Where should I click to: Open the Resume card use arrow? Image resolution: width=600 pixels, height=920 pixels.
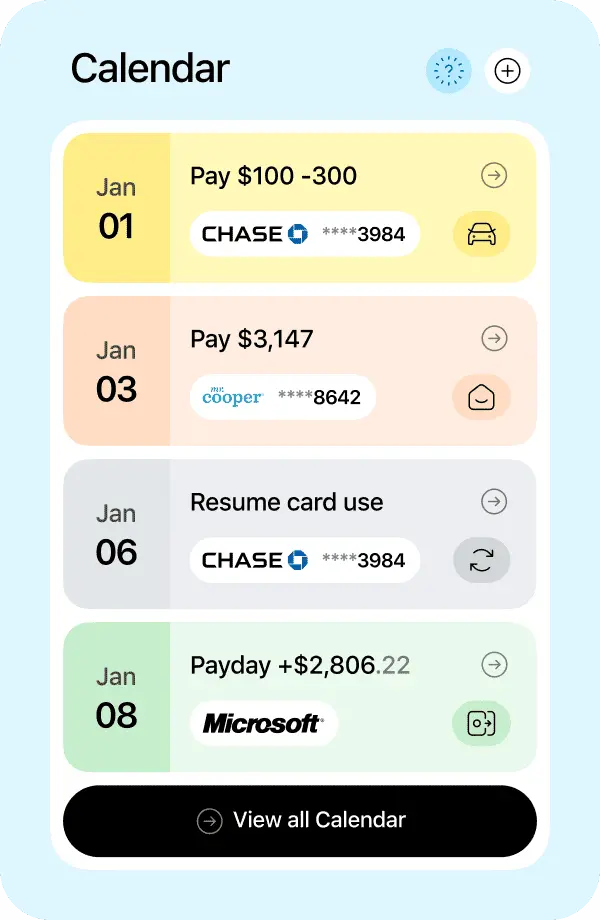494,502
